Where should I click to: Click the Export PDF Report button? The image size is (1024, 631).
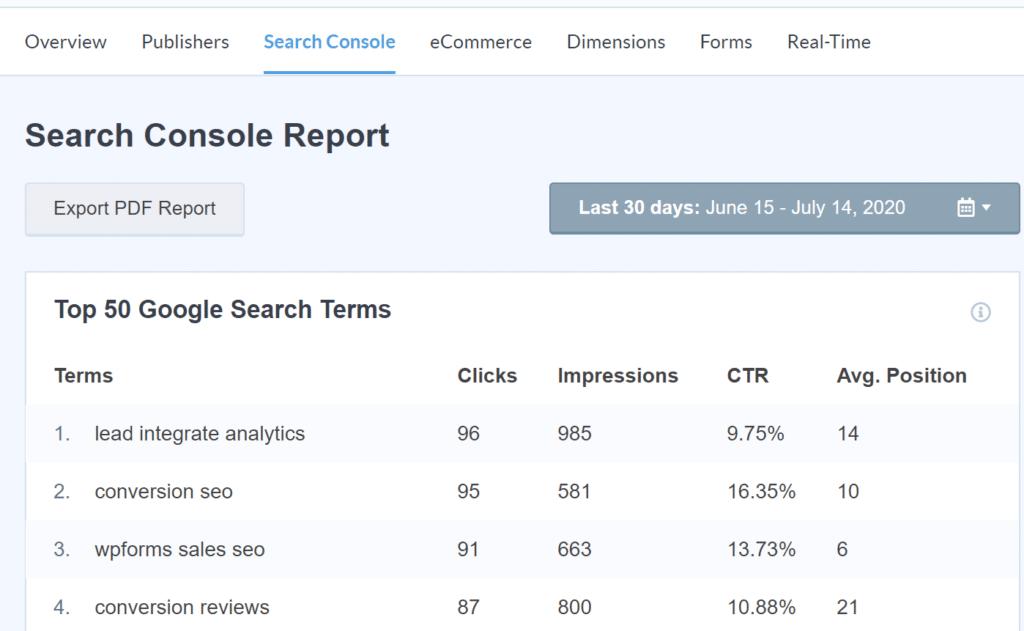point(134,208)
